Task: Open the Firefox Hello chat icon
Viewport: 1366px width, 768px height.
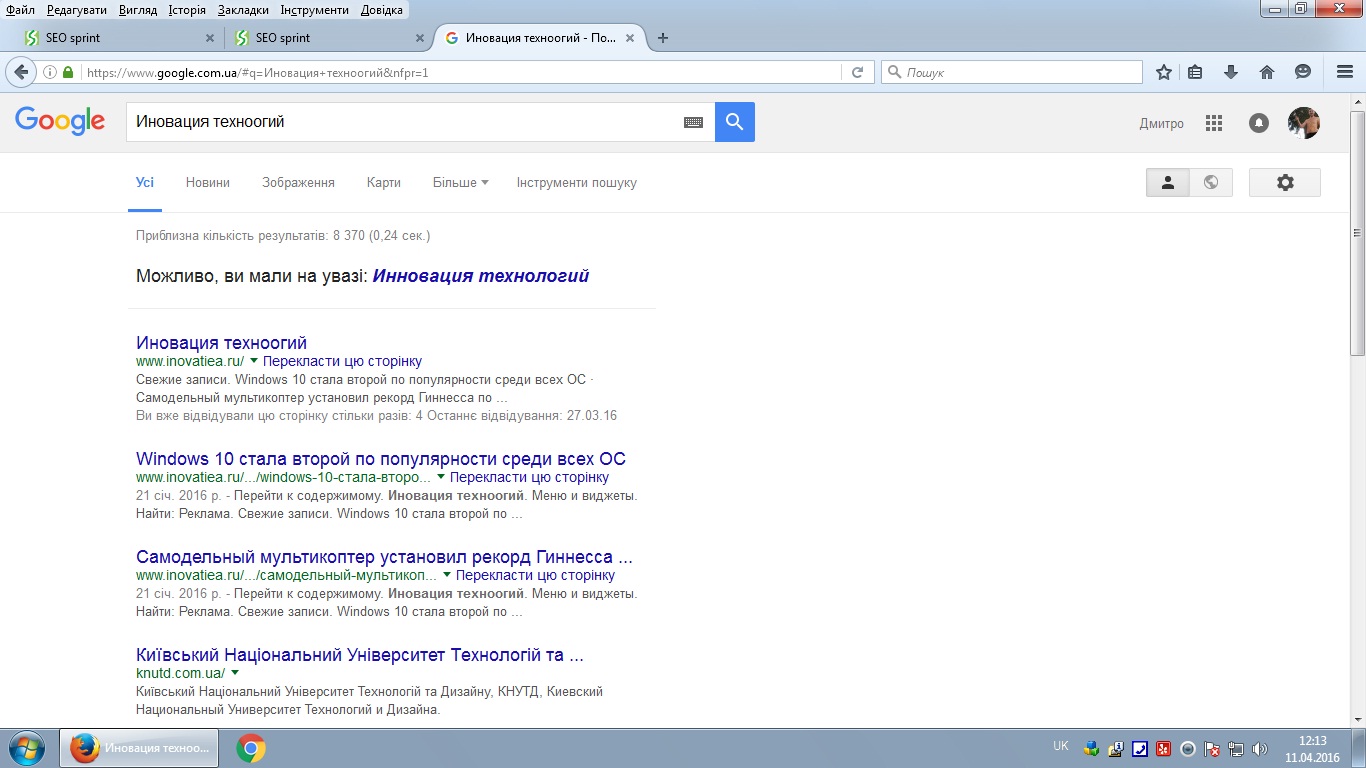Action: click(x=1303, y=72)
